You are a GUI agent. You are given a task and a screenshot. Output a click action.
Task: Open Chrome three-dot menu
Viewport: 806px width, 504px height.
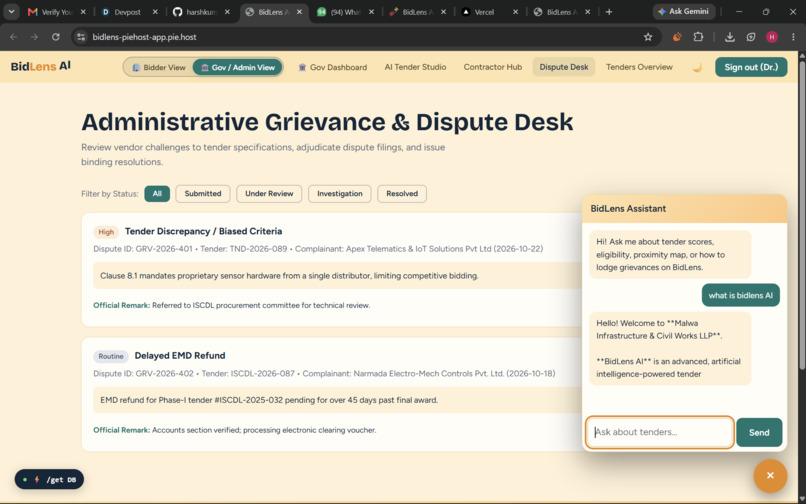(x=793, y=37)
